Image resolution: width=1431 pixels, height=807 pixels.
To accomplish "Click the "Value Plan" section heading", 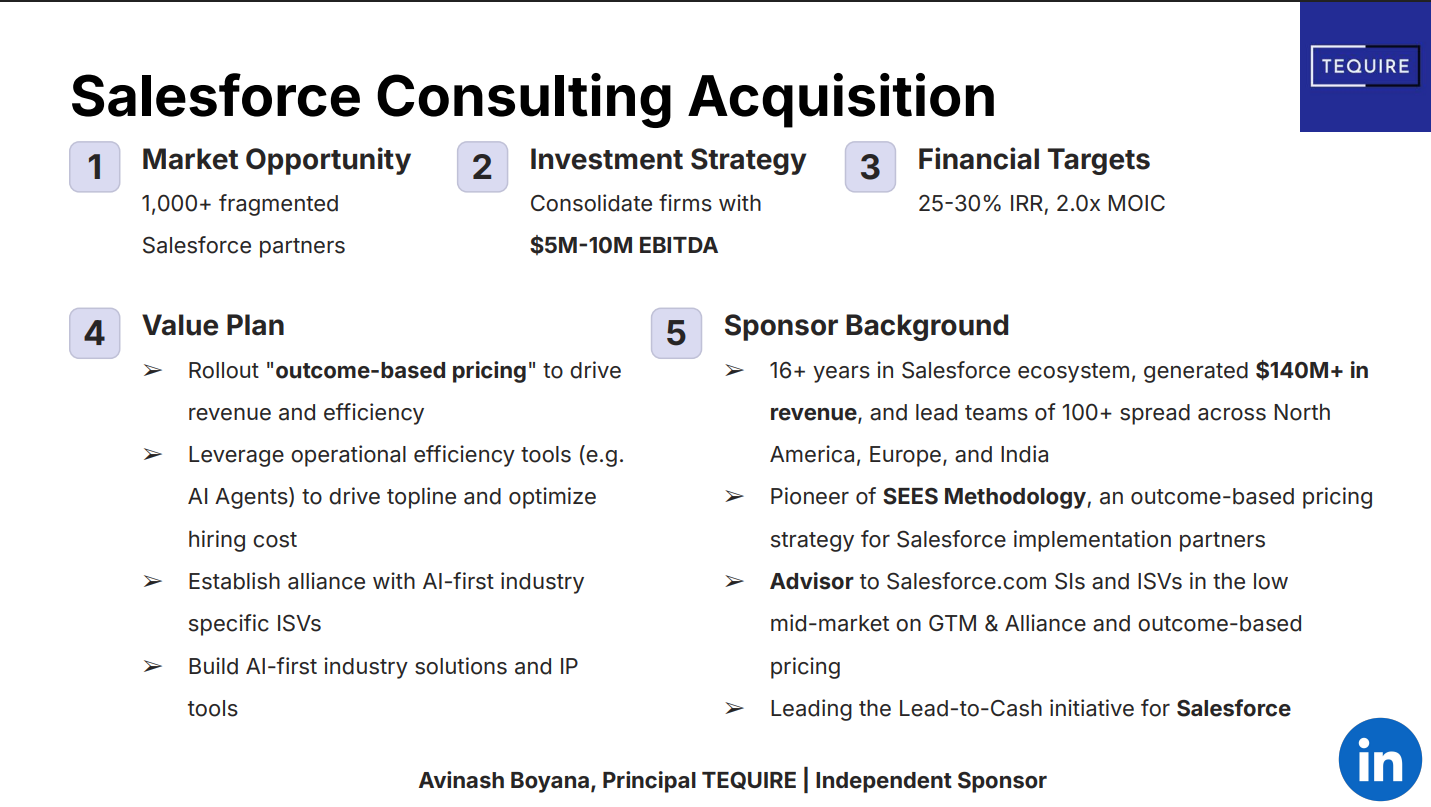I will (x=213, y=326).
